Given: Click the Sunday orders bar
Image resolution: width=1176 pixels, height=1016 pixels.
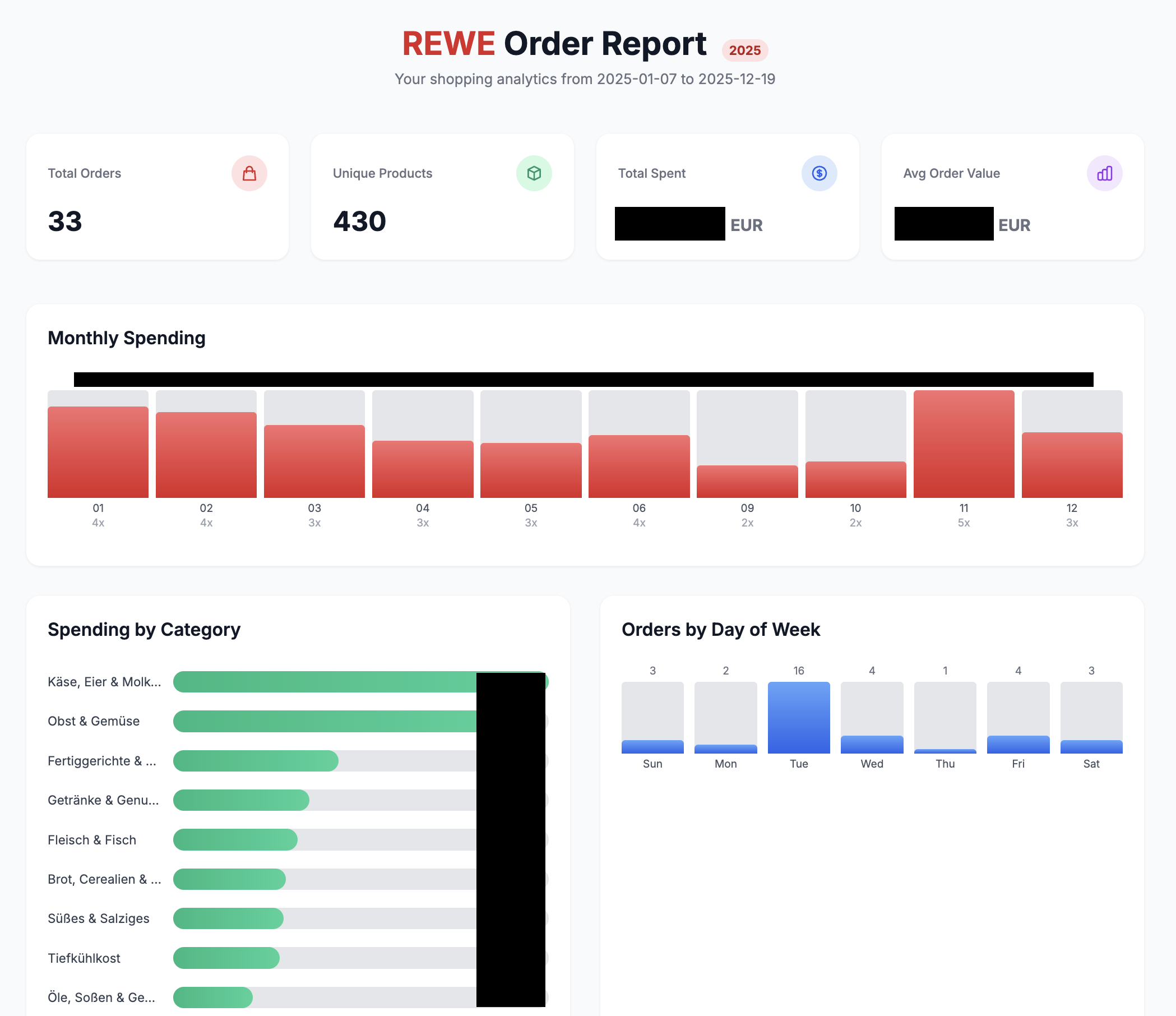Looking at the screenshot, I should tap(652, 746).
